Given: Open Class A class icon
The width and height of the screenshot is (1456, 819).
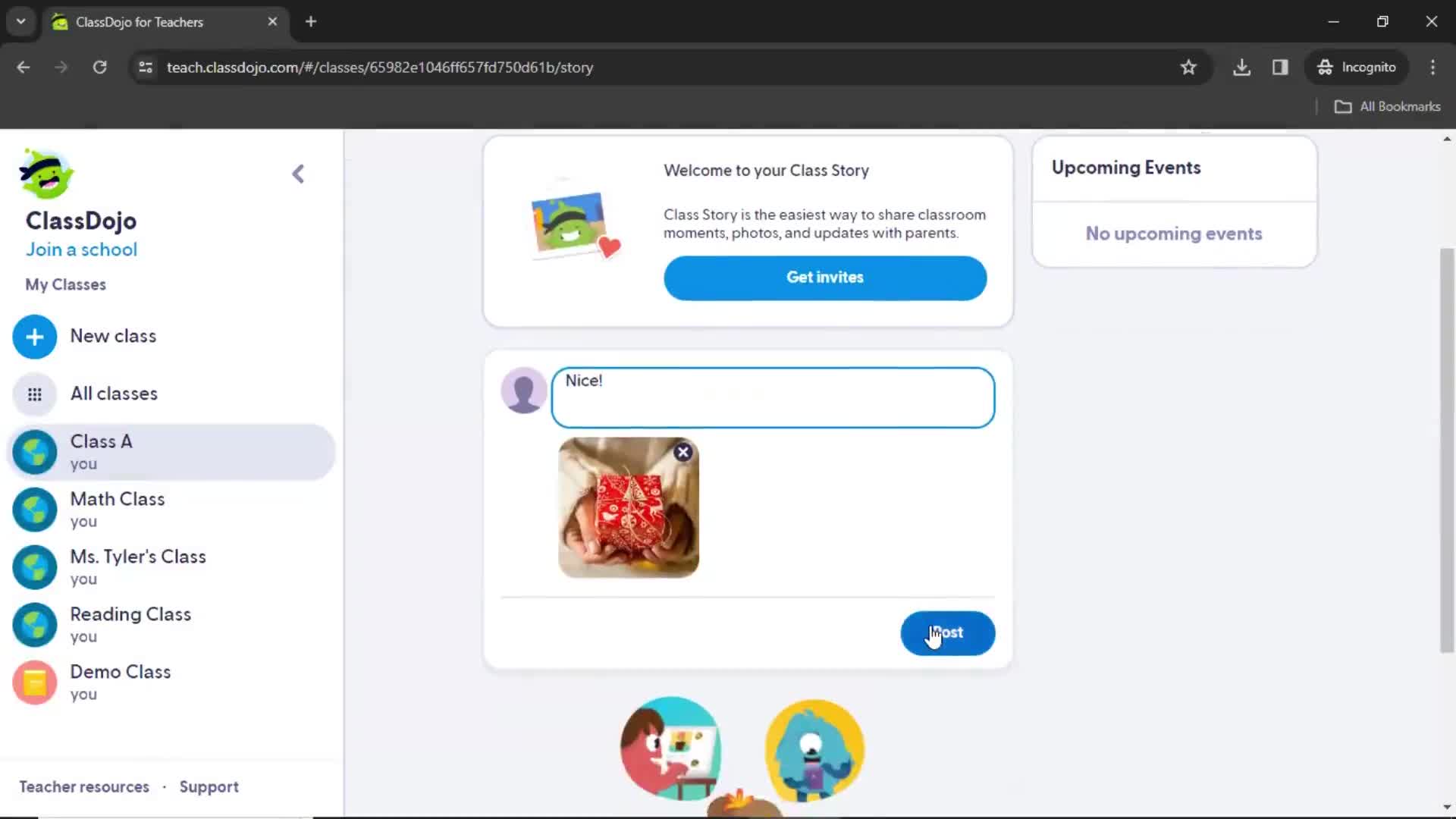Looking at the screenshot, I should tap(34, 451).
